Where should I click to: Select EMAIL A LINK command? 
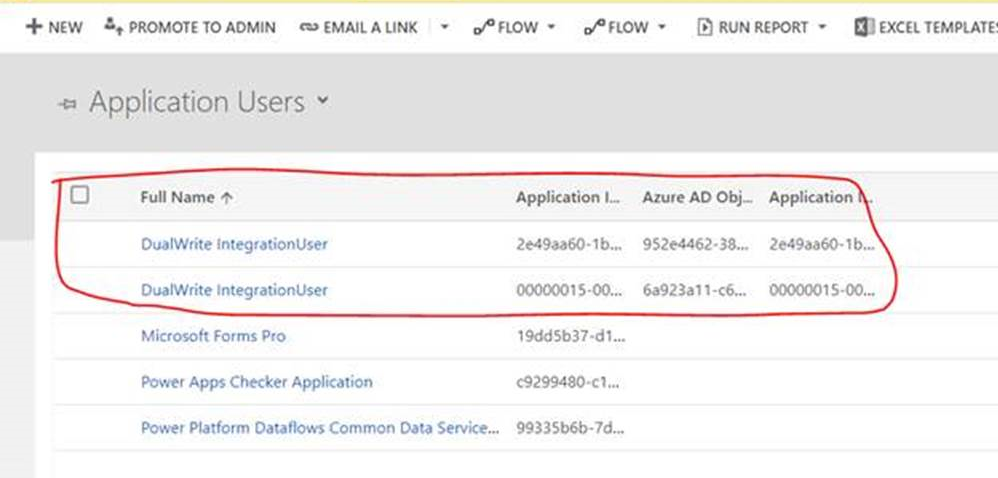click(x=370, y=27)
